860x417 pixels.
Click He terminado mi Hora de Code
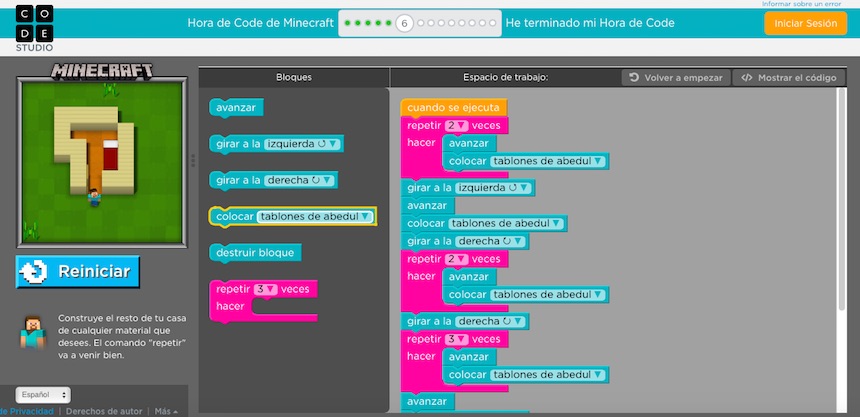(x=590, y=23)
